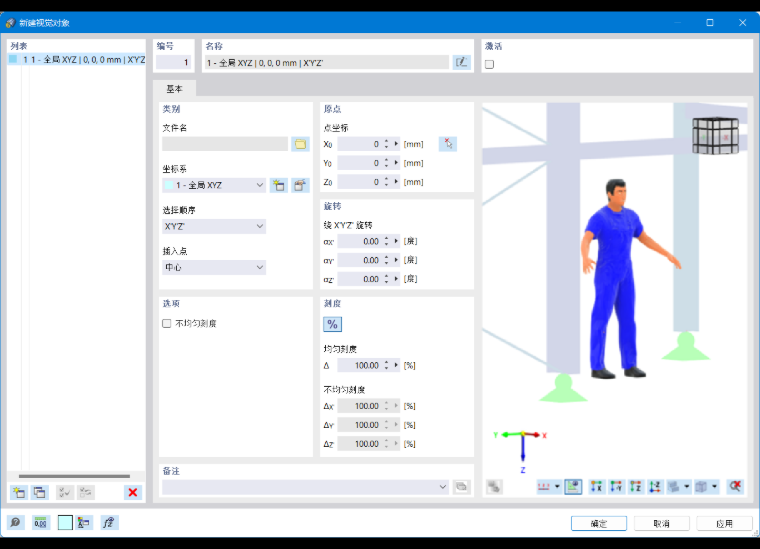Open the αX' rotation field arrow menu
This screenshot has width=760, height=549.
tap(396, 241)
